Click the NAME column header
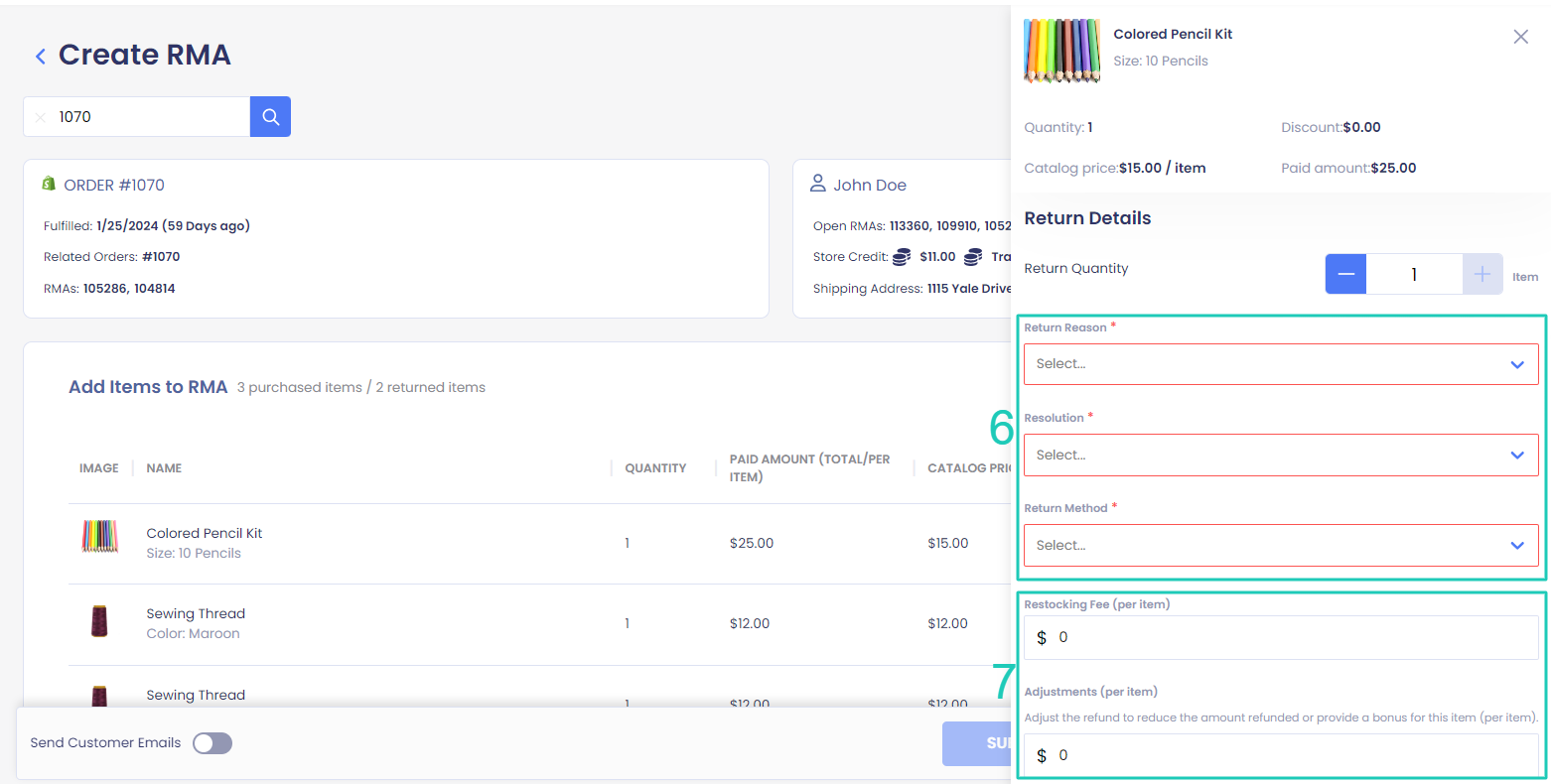 pyautogui.click(x=164, y=468)
